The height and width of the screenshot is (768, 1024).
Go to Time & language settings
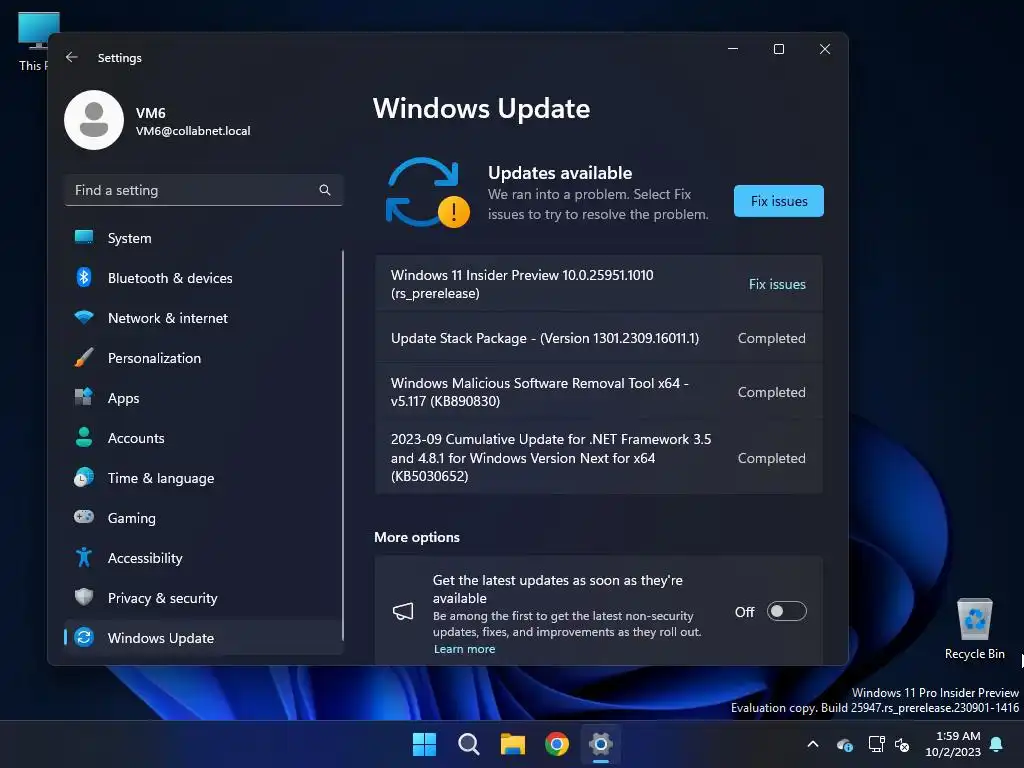coord(203,478)
